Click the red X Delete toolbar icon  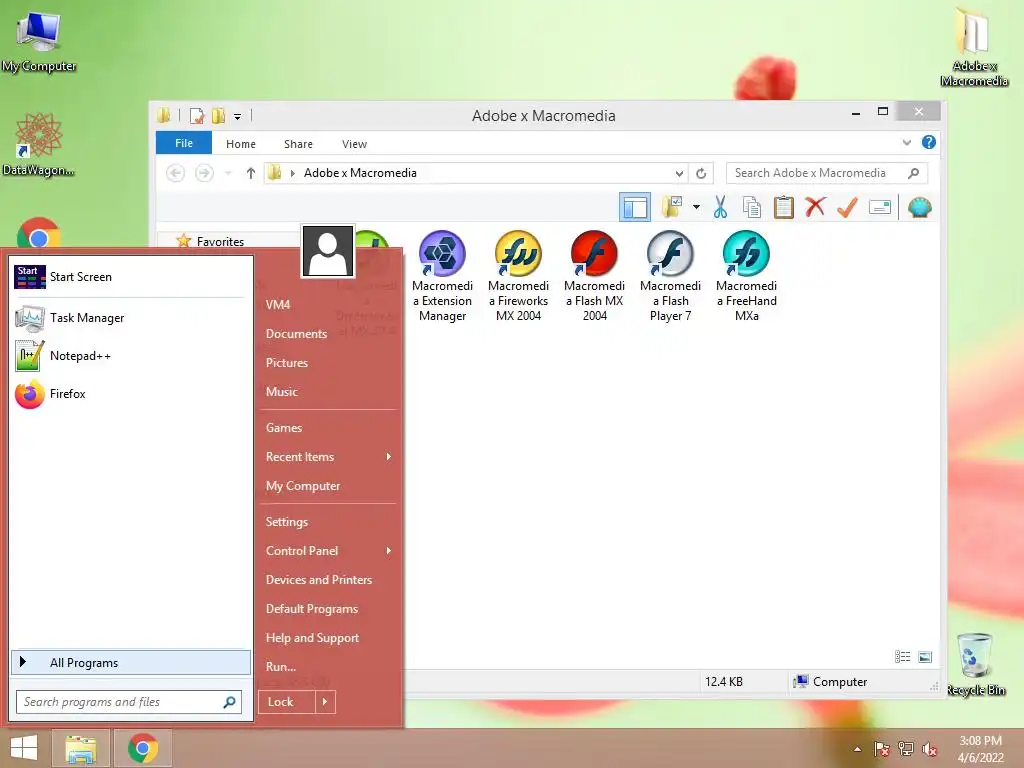tap(815, 208)
